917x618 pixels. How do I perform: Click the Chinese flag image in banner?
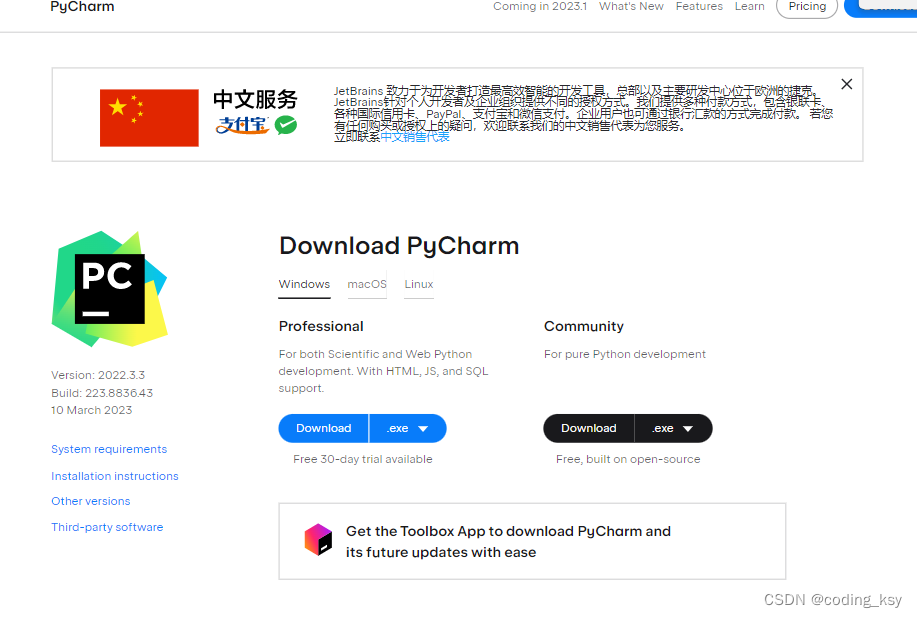point(149,118)
